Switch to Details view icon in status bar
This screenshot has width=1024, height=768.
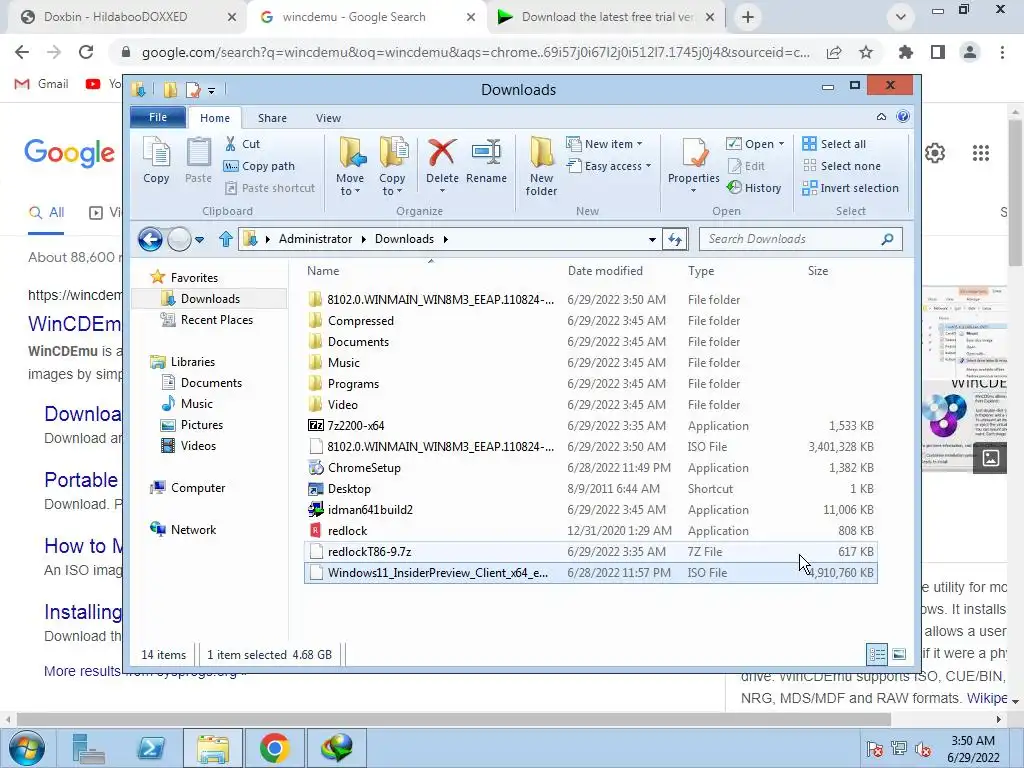click(877, 654)
